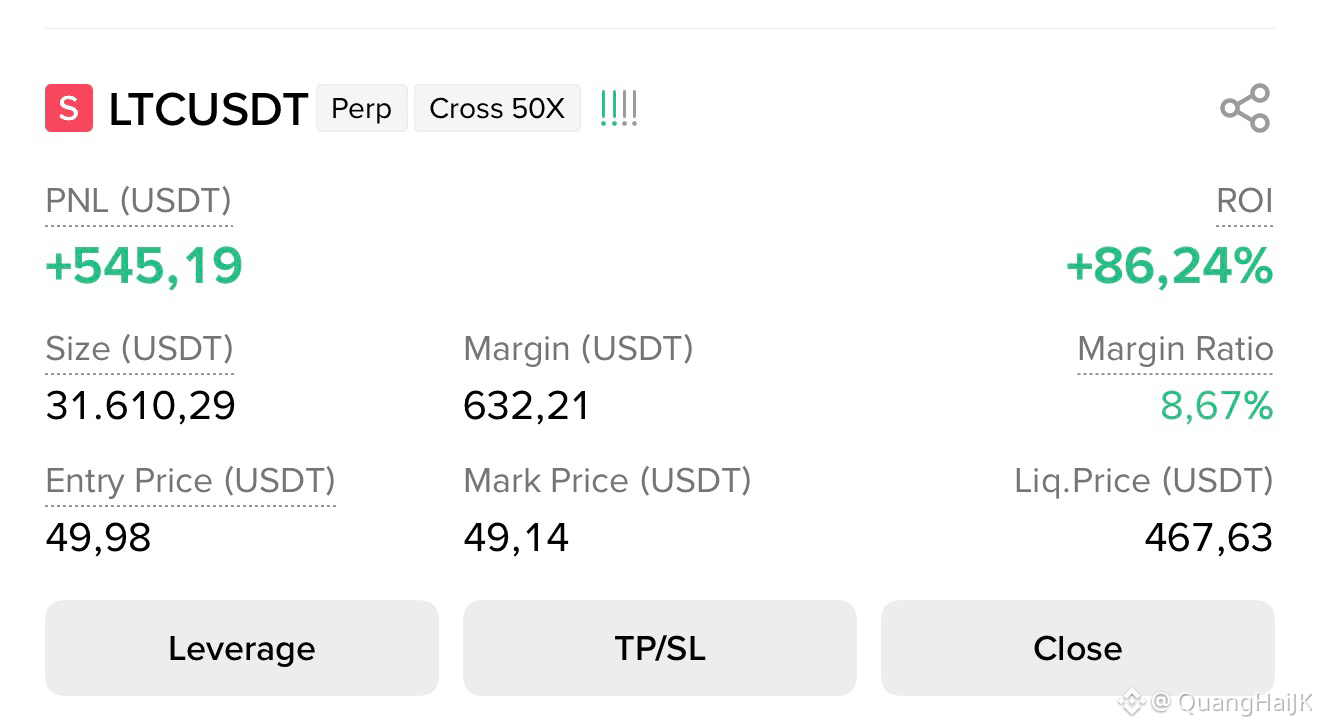1320x727 pixels.
Task: Click the ADL exclamation-bars indicator
Action: pyautogui.click(x=618, y=108)
